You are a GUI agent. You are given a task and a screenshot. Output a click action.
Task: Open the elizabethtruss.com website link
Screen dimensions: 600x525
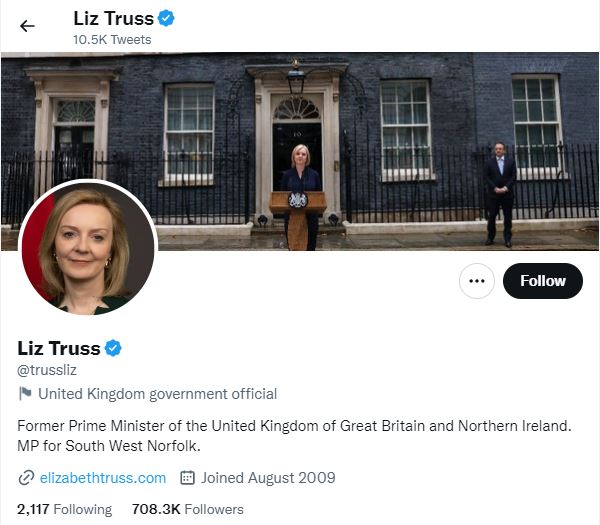103,478
